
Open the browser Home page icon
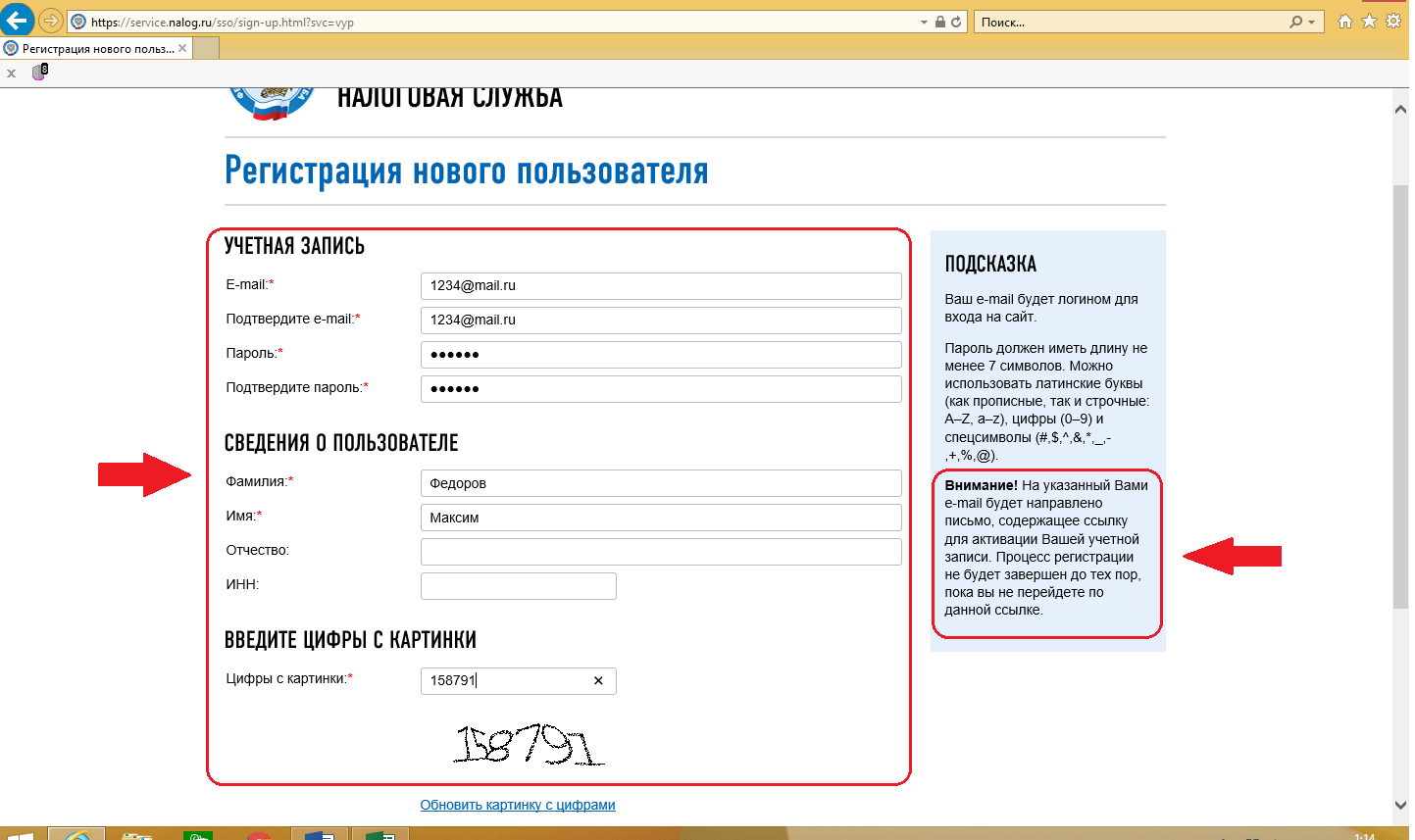point(1345,21)
